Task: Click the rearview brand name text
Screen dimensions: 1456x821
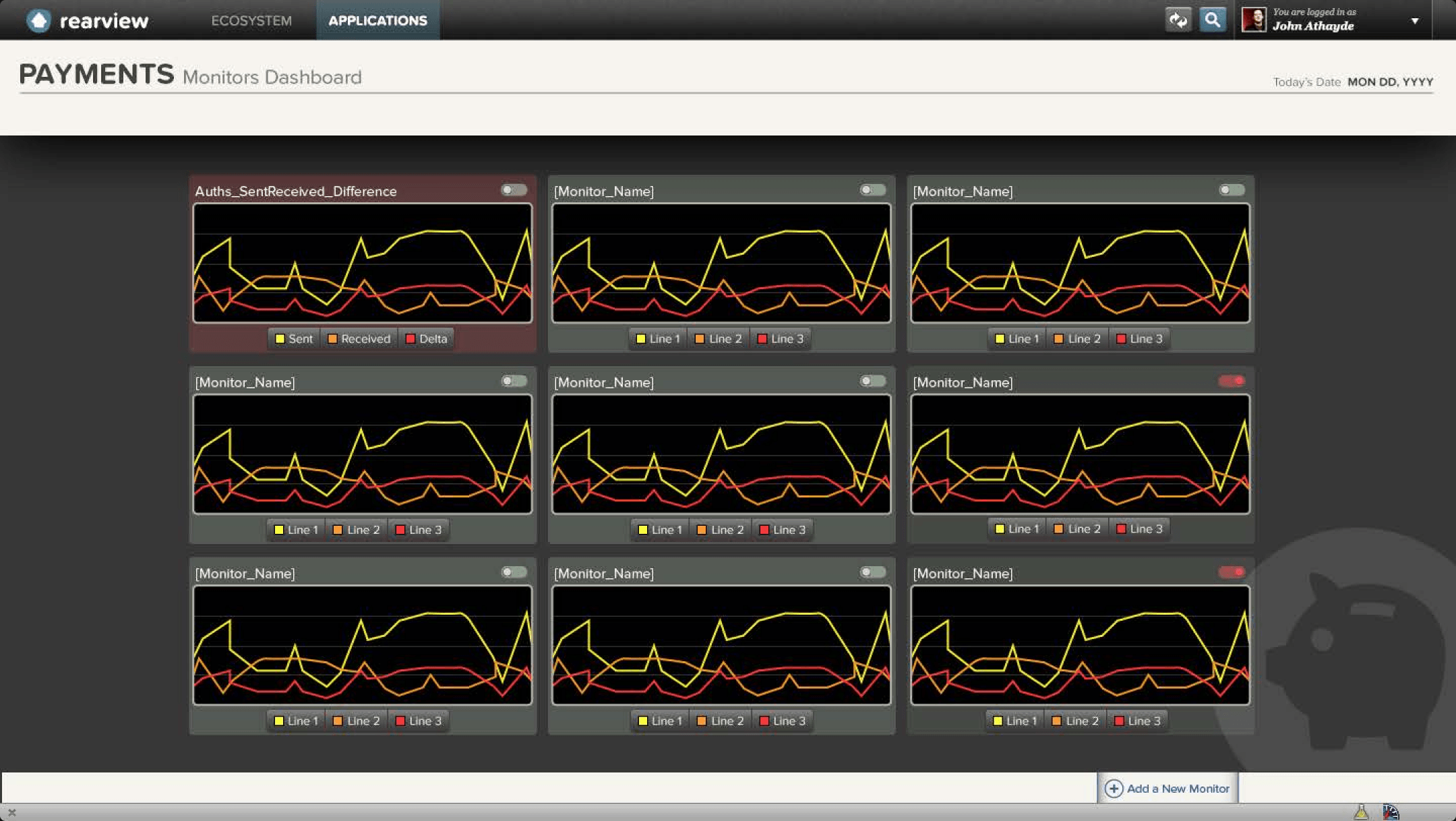Action: (x=104, y=21)
